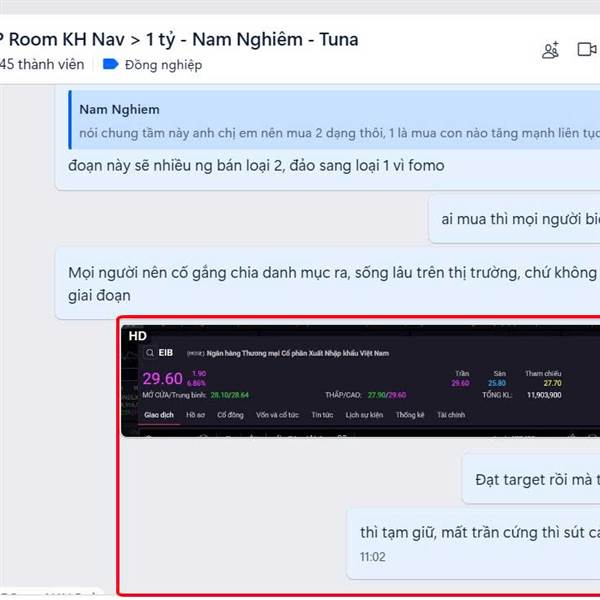
Task: Open the Cổ đông tab
Action: 230,415
